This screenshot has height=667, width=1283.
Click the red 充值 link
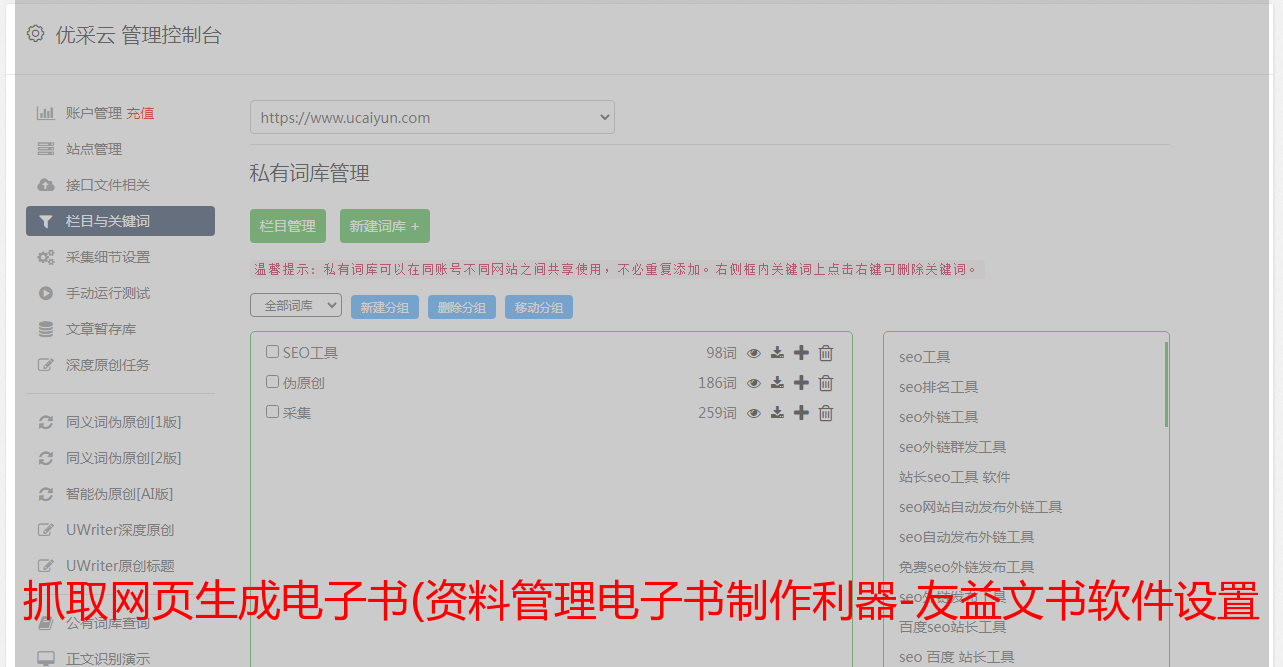tap(140, 113)
